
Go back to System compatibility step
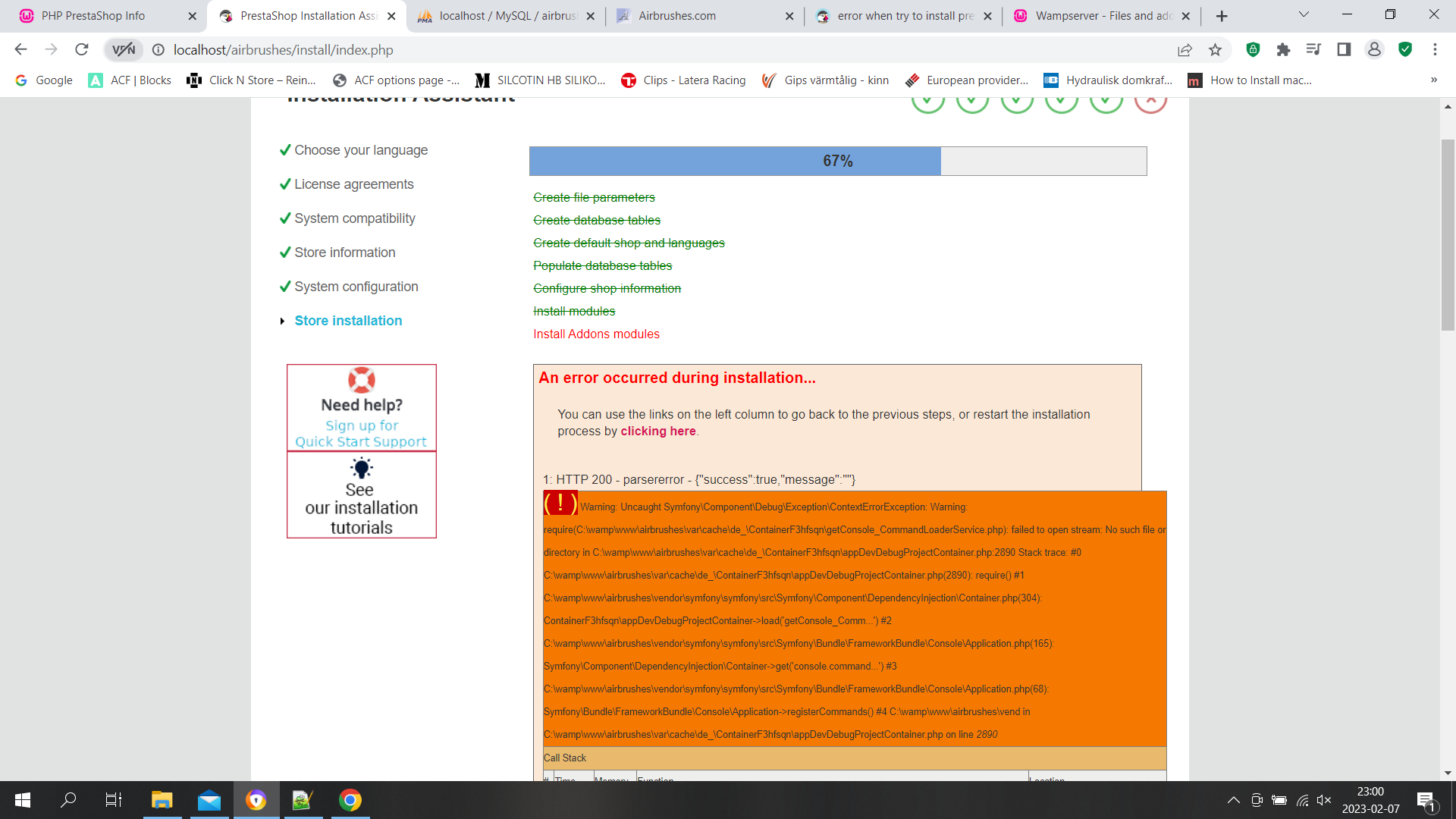coord(354,218)
